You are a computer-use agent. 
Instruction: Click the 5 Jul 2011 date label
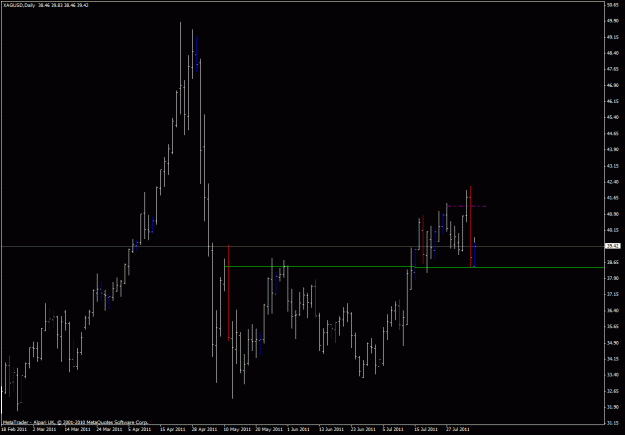[x=393, y=430]
